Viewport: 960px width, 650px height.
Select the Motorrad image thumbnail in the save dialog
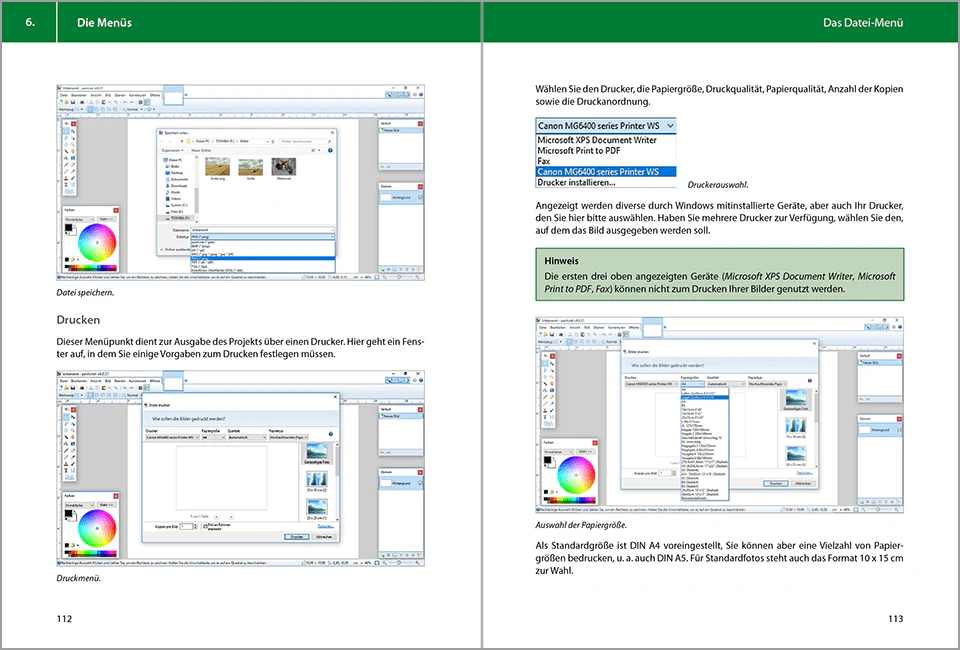coord(283,166)
